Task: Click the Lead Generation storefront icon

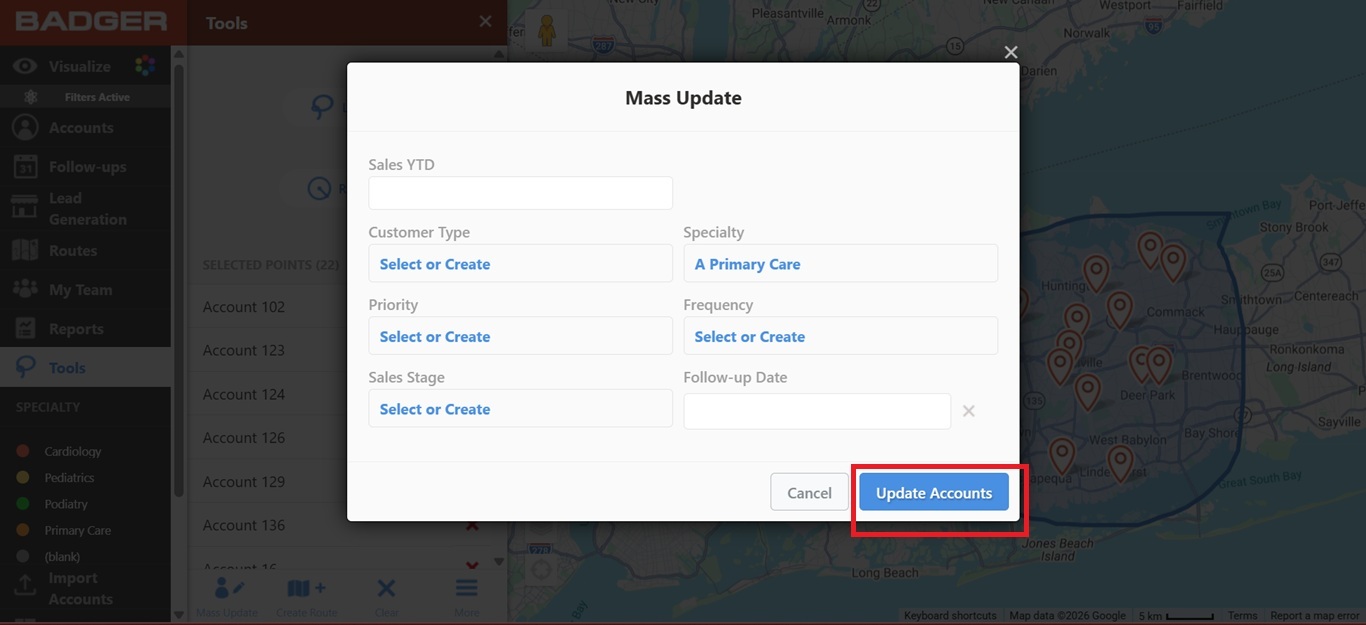Action: click(25, 207)
